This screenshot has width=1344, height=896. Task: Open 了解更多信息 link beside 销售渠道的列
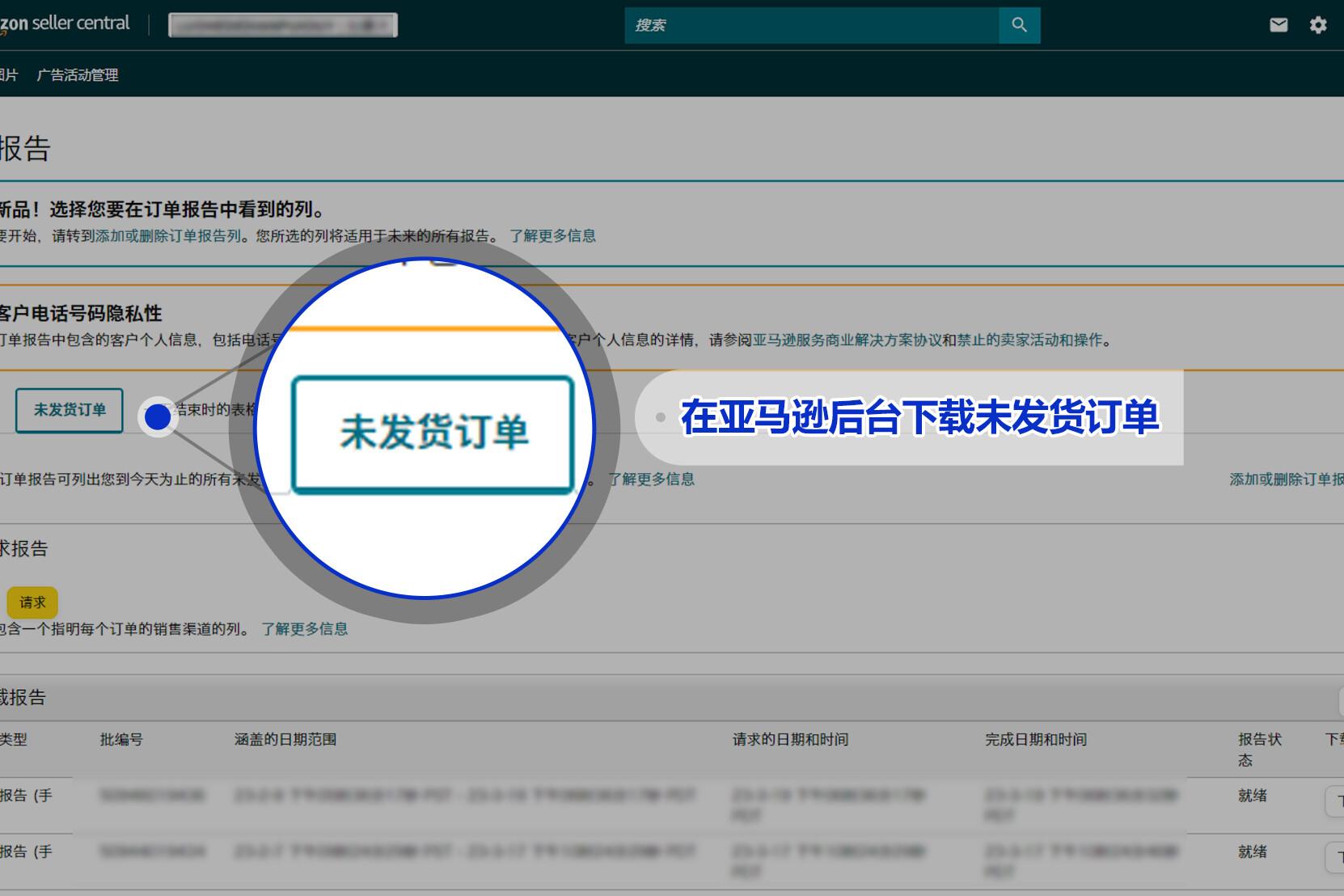click(x=305, y=629)
